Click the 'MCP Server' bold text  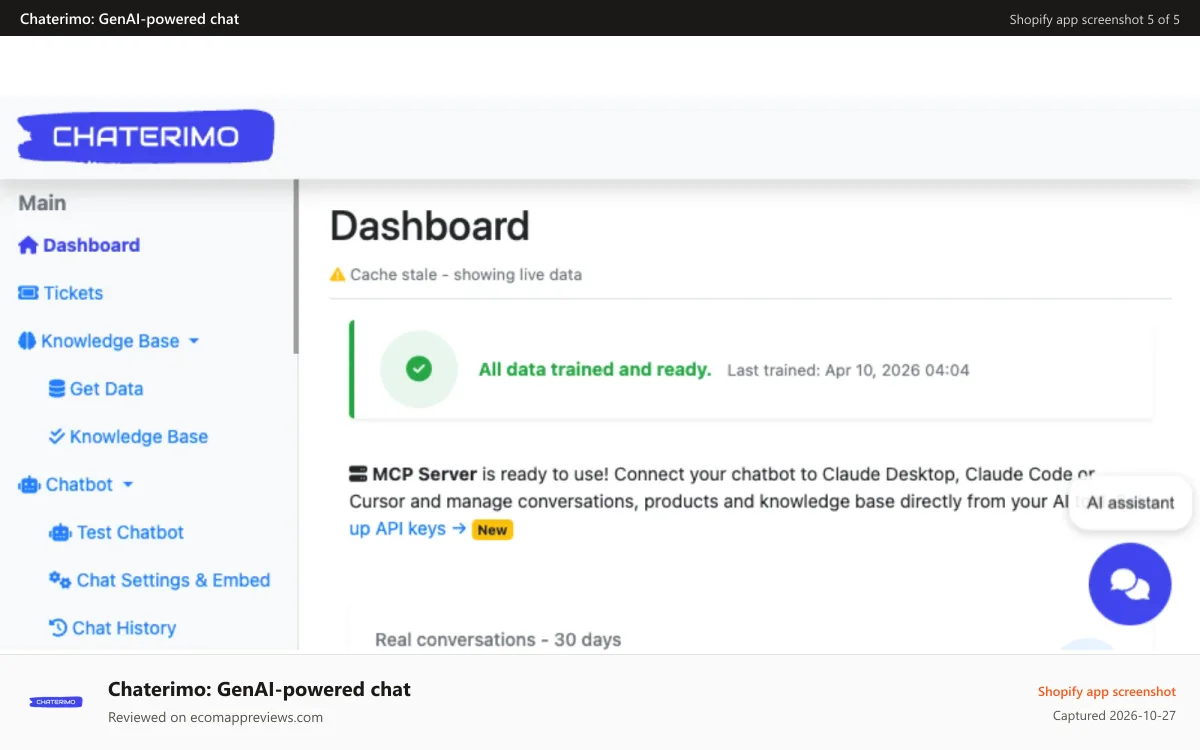(425, 474)
